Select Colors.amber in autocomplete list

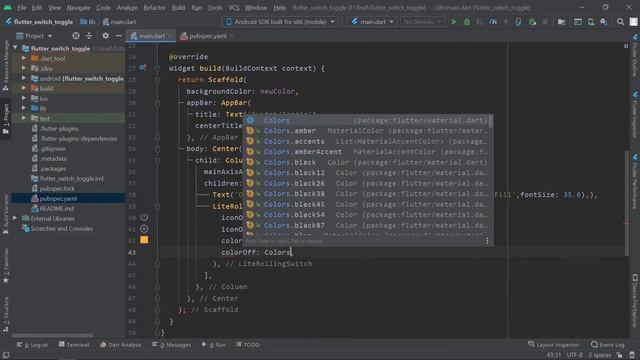pos(368,131)
